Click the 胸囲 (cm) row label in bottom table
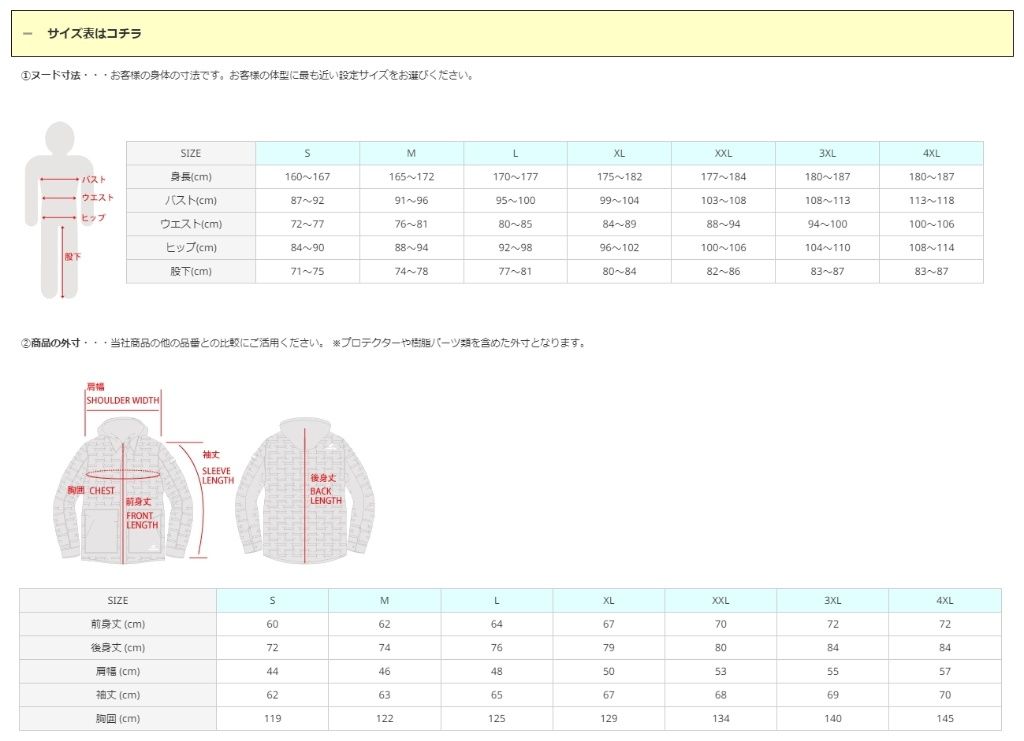This screenshot has width=1024, height=741. pyautogui.click(x=118, y=718)
